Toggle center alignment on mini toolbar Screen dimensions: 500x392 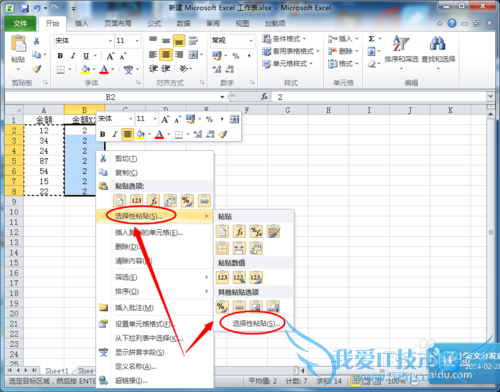127,134
